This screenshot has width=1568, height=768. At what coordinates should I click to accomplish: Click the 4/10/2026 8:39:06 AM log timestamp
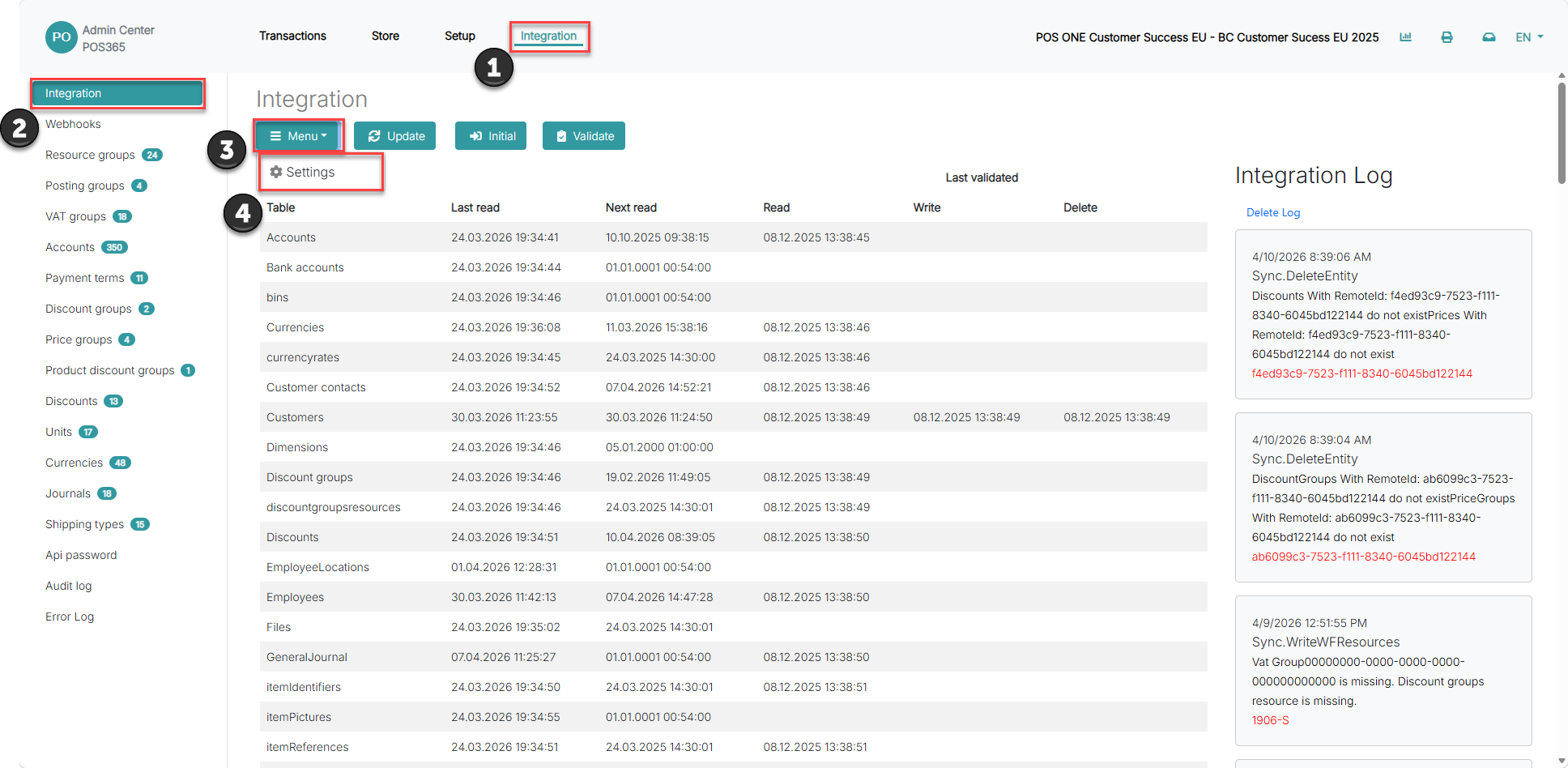coord(1311,257)
